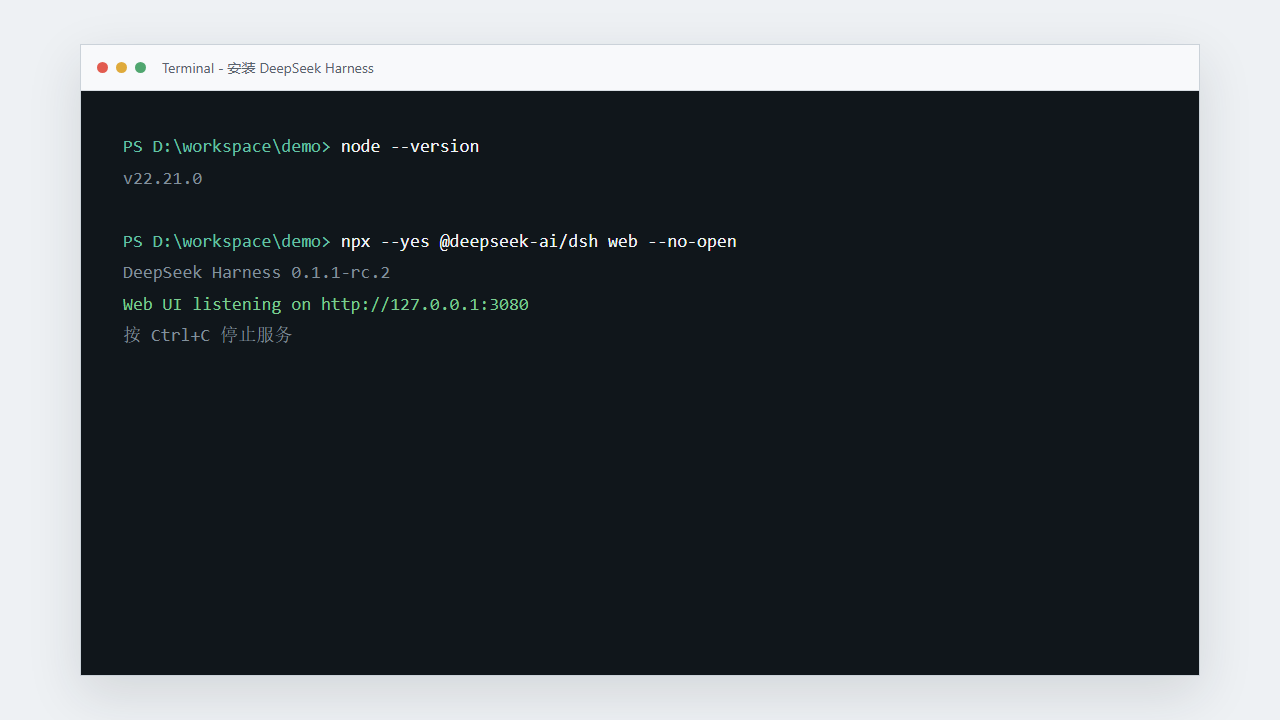Click the red close dot

point(102,68)
